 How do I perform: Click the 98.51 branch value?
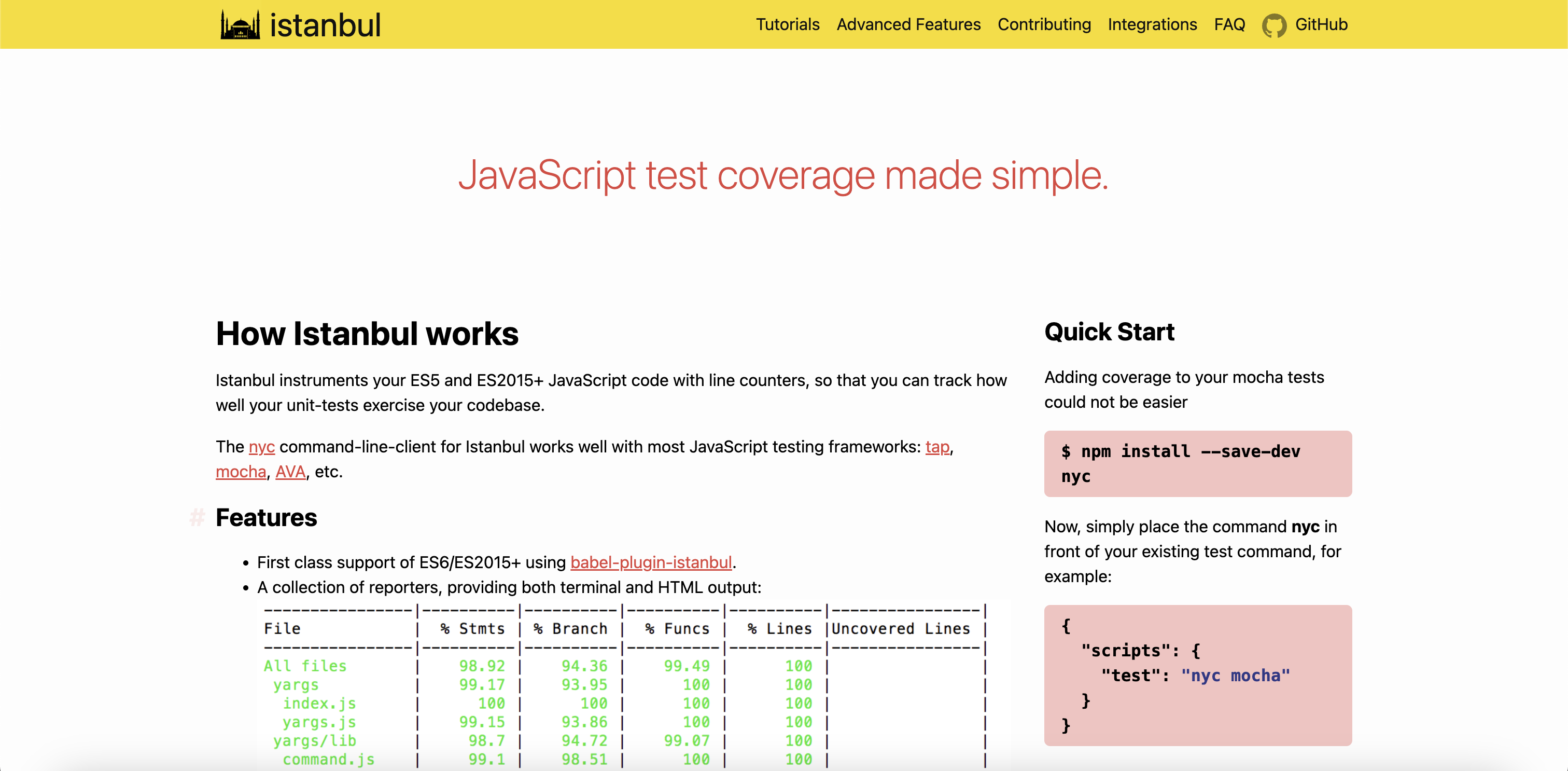(x=584, y=760)
